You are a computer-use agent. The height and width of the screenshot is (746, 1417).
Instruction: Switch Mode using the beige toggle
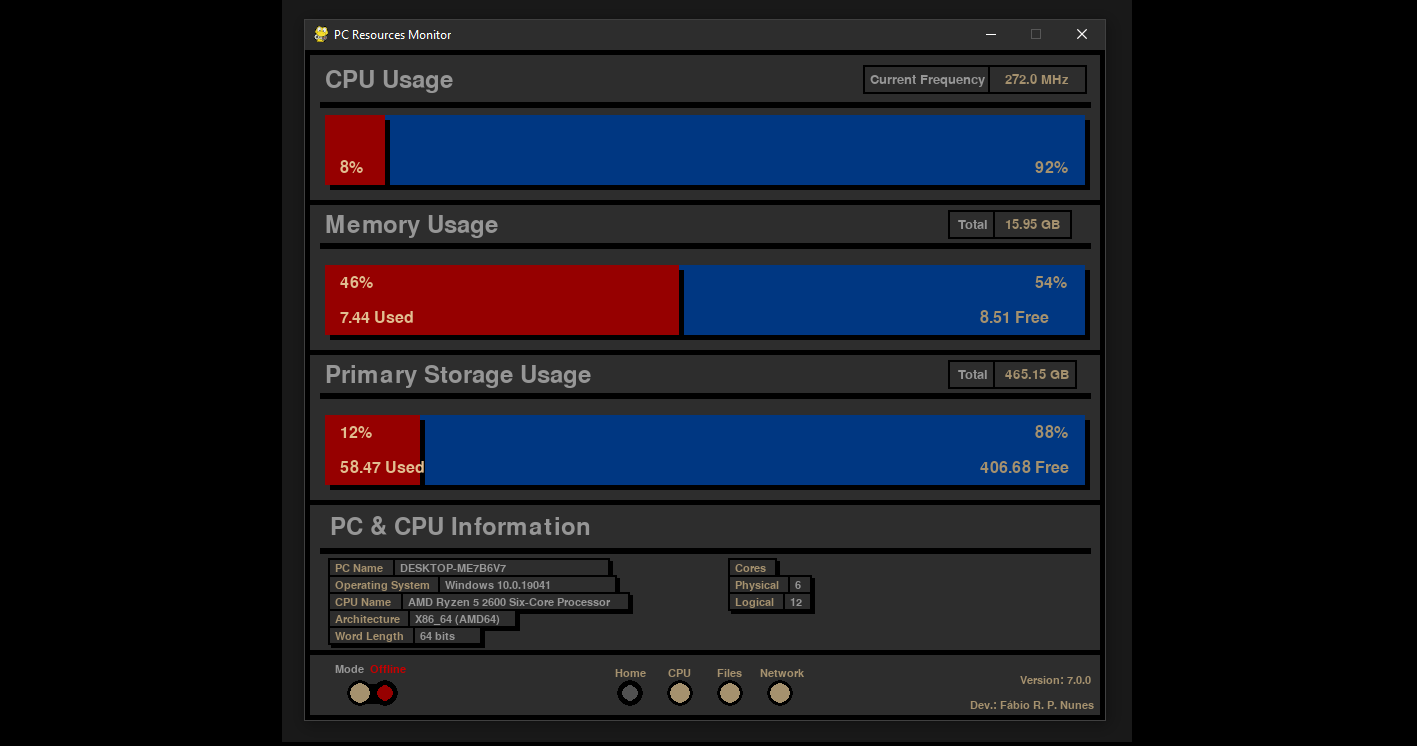tap(359, 692)
